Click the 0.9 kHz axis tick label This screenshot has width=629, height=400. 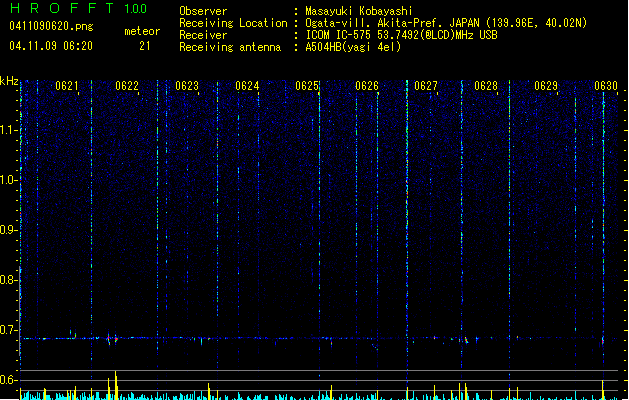click(x=8, y=230)
